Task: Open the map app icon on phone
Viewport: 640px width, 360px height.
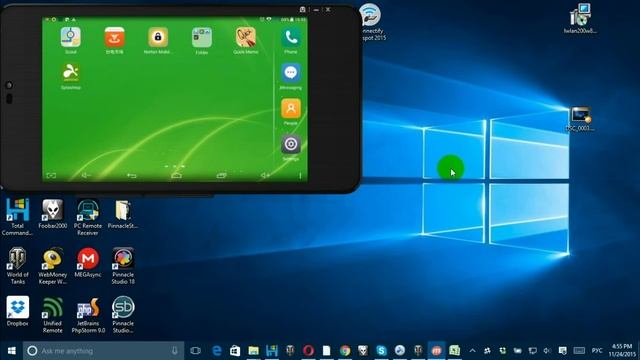Action: coord(71,38)
